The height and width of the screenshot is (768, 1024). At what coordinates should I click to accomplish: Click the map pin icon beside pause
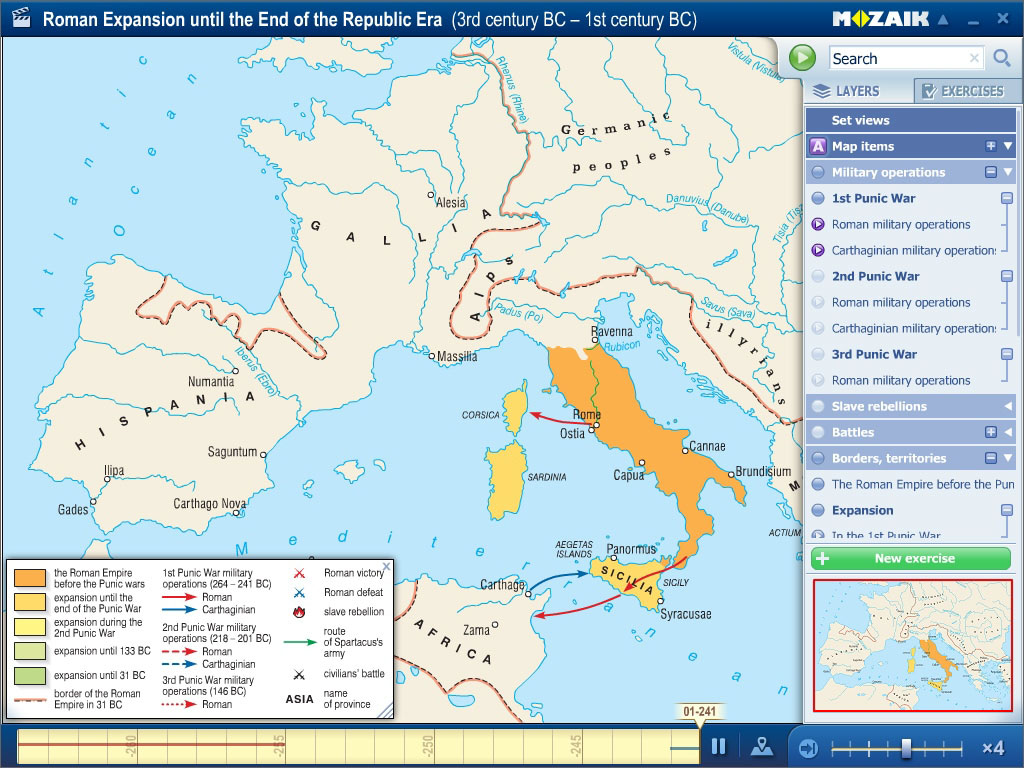(x=762, y=746)
